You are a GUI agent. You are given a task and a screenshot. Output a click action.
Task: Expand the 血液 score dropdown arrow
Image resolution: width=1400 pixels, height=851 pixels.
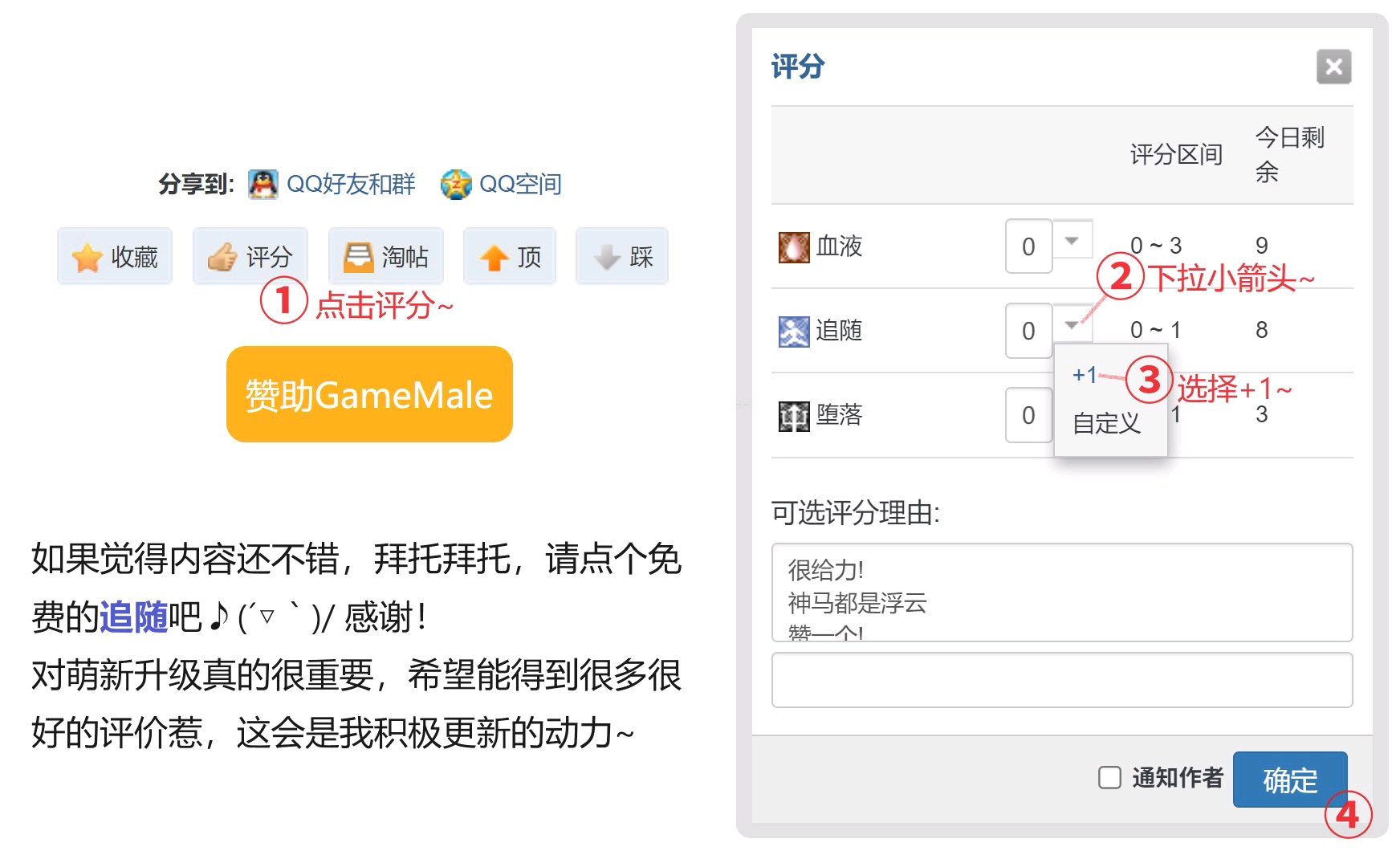coord(1072,240)
